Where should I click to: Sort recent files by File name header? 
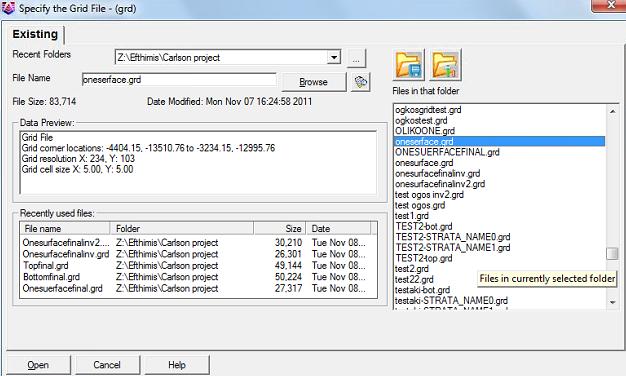[x=65, y=229]
